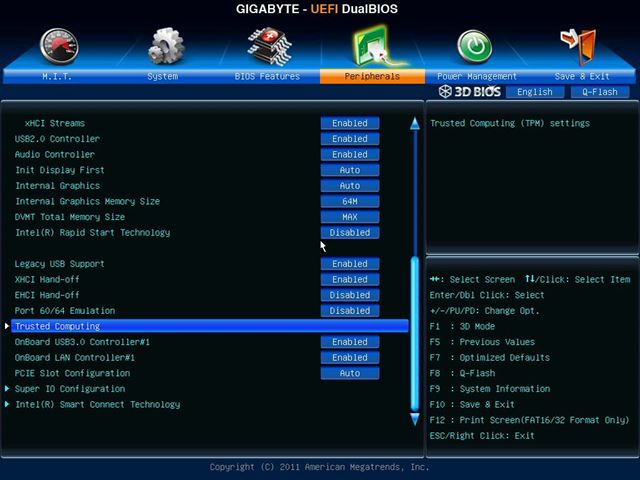640x480 pixels.
Task: Click the English language button
Action: (x=535, y=92)
